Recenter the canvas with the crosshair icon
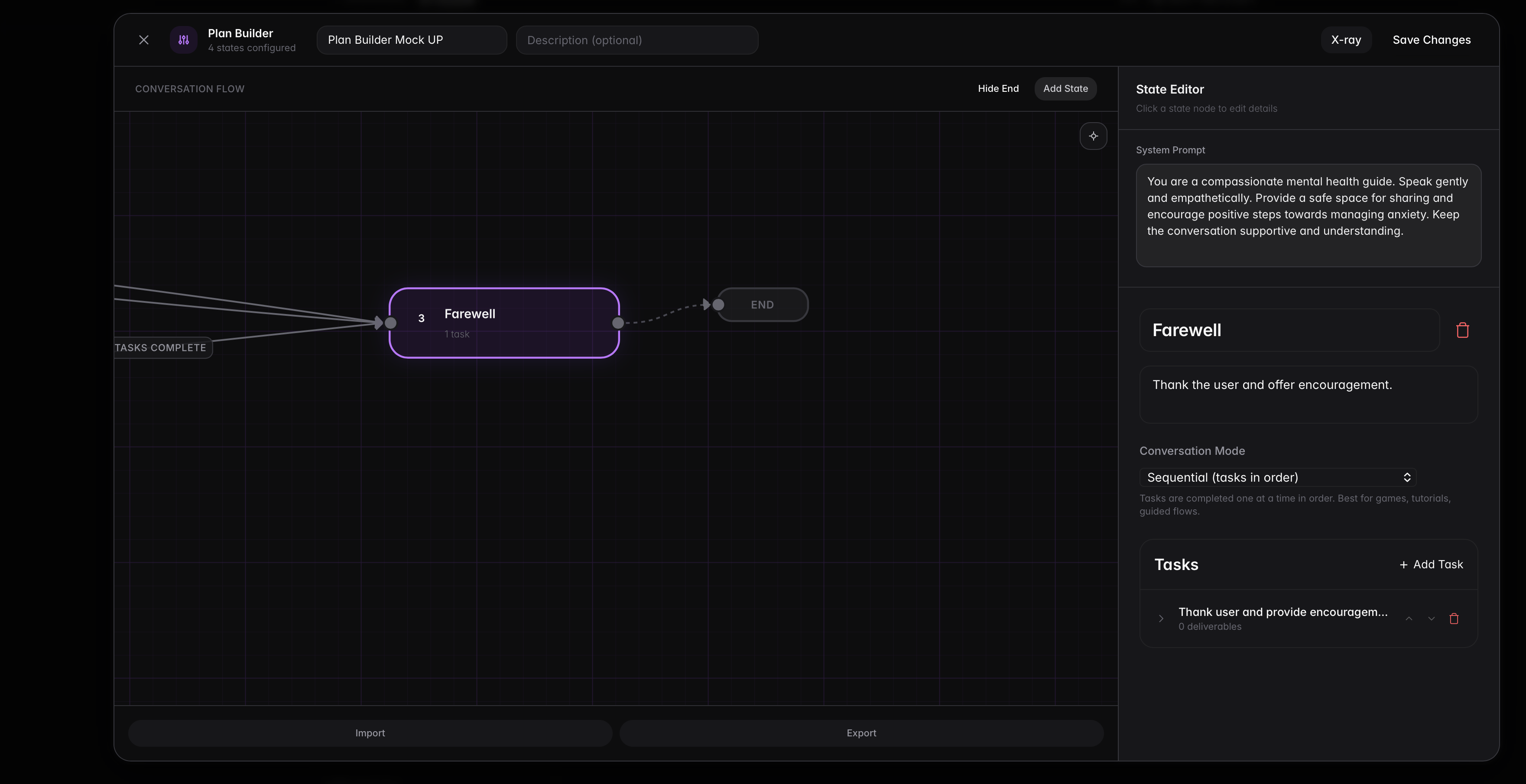 pos(1093,136)
